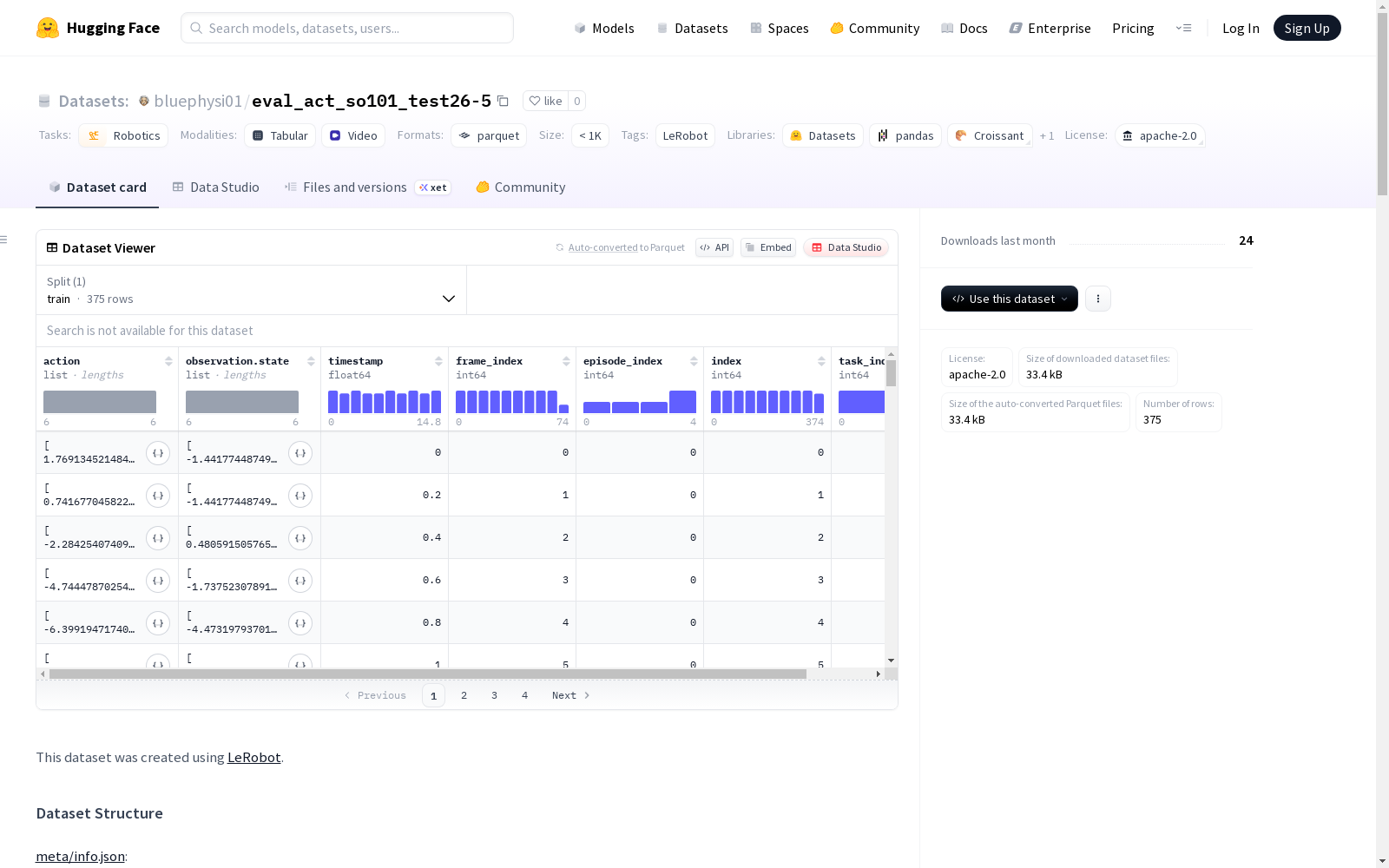Image resolution: width=1389 pixels, height=868 pixels.
Task: Open the red Data Studio button
Action: click(846, 247)
